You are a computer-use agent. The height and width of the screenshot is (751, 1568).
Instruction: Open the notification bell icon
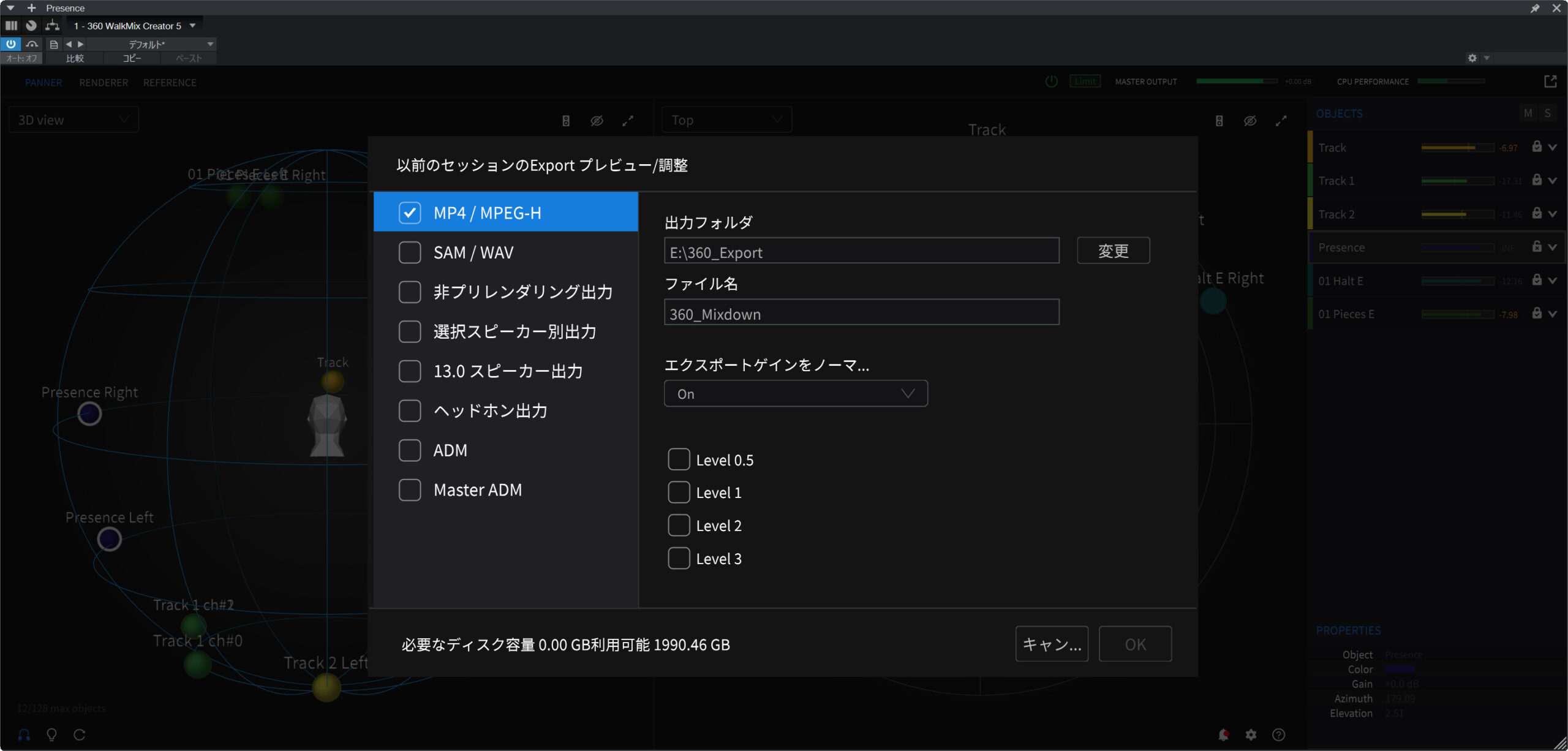[x=1223, y=734]
